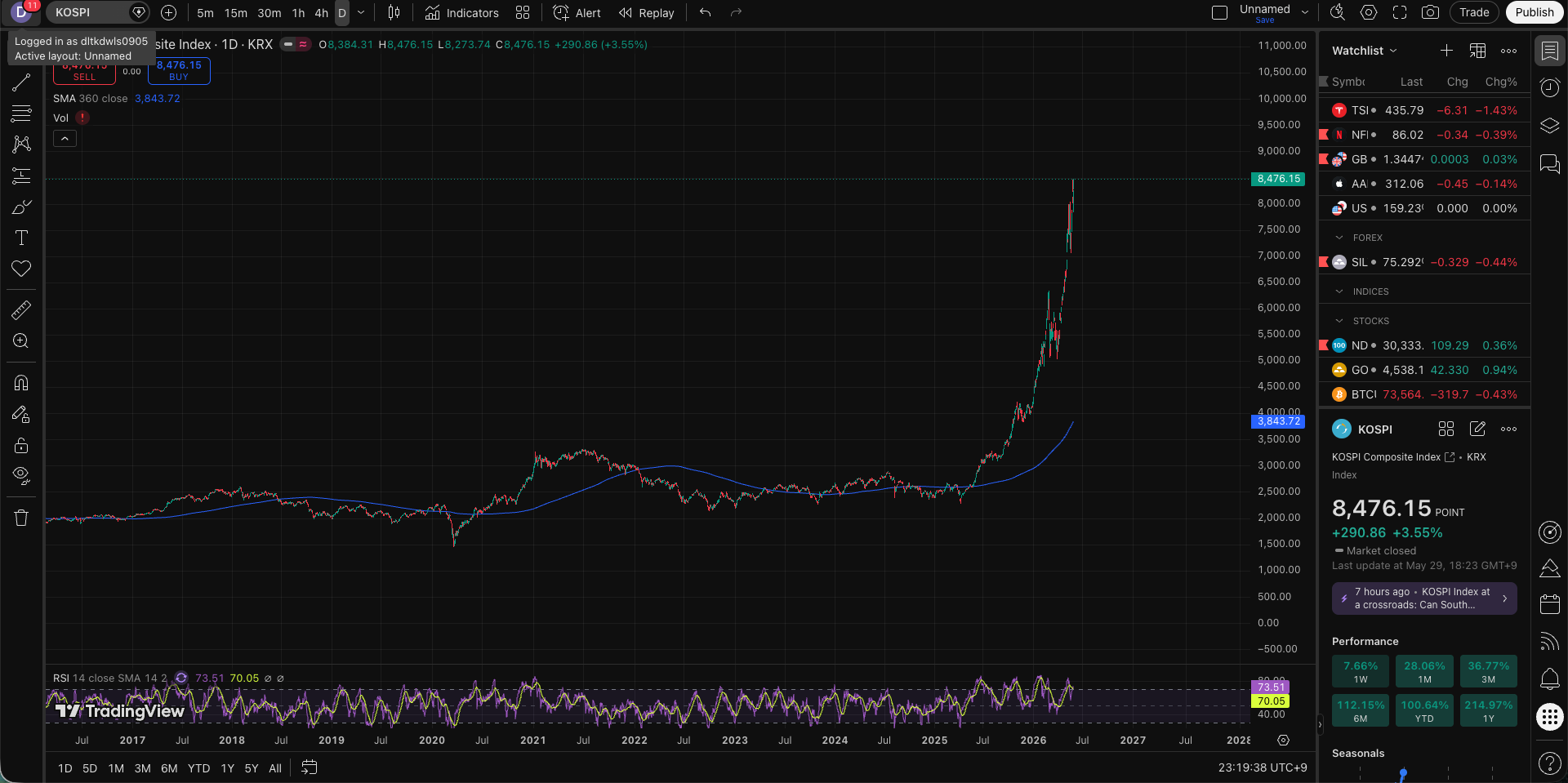Open the layout setup square icon

[1219, 12]
